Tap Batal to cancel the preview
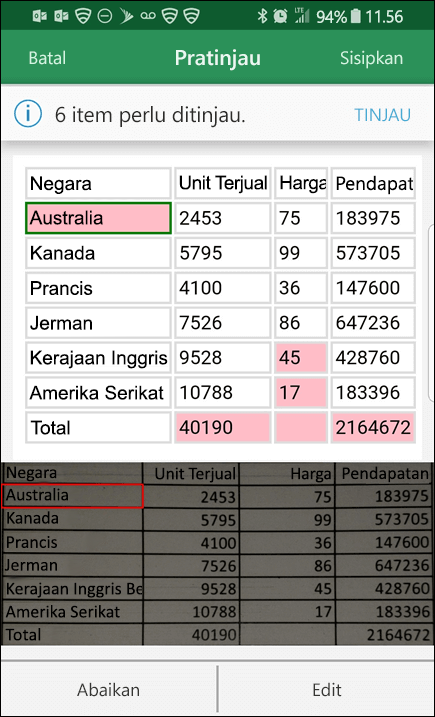This screenshot has width=435, height=717. (x=47, y=58)
